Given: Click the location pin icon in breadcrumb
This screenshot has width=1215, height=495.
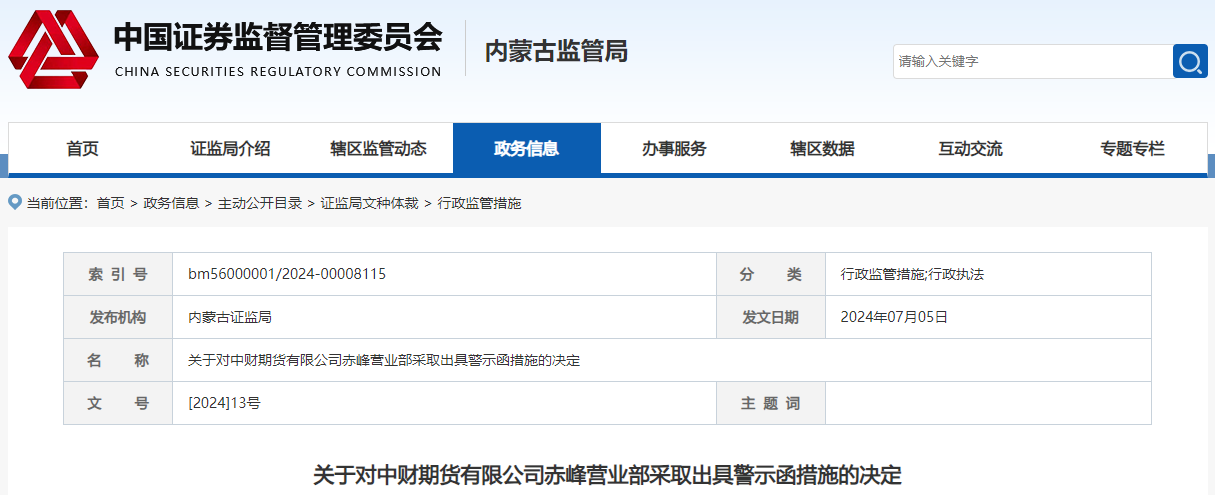Looking at the screenshot, I should tap(15, 203).
